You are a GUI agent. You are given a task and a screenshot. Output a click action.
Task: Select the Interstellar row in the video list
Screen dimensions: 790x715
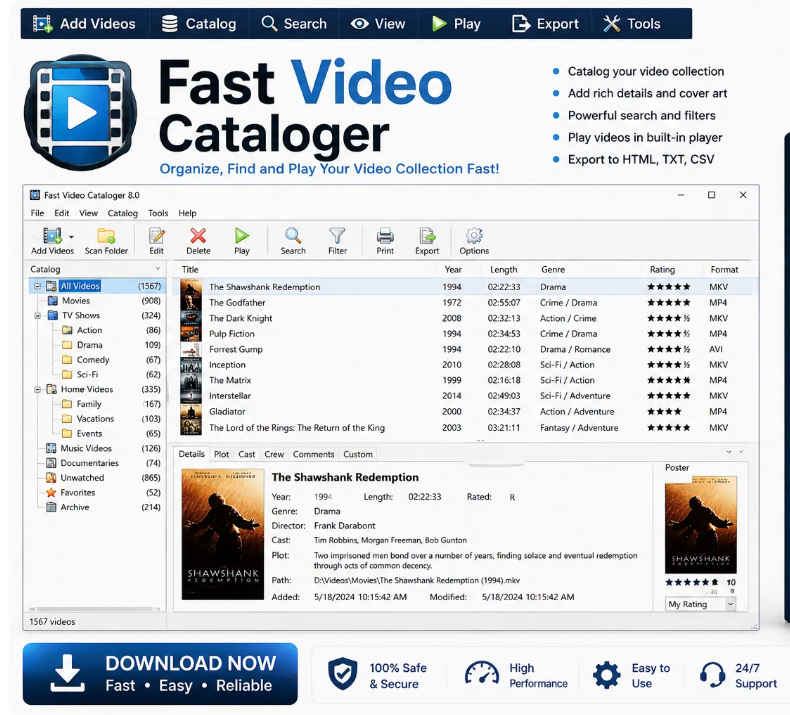click(x=464, y=396)
